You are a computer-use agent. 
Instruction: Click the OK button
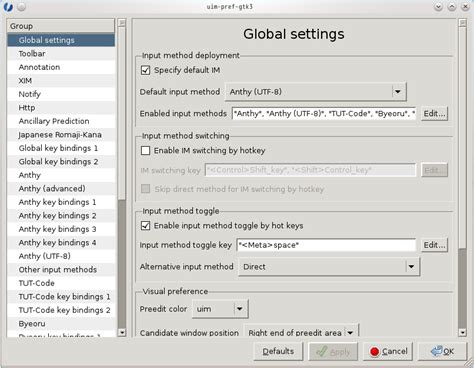443,351
